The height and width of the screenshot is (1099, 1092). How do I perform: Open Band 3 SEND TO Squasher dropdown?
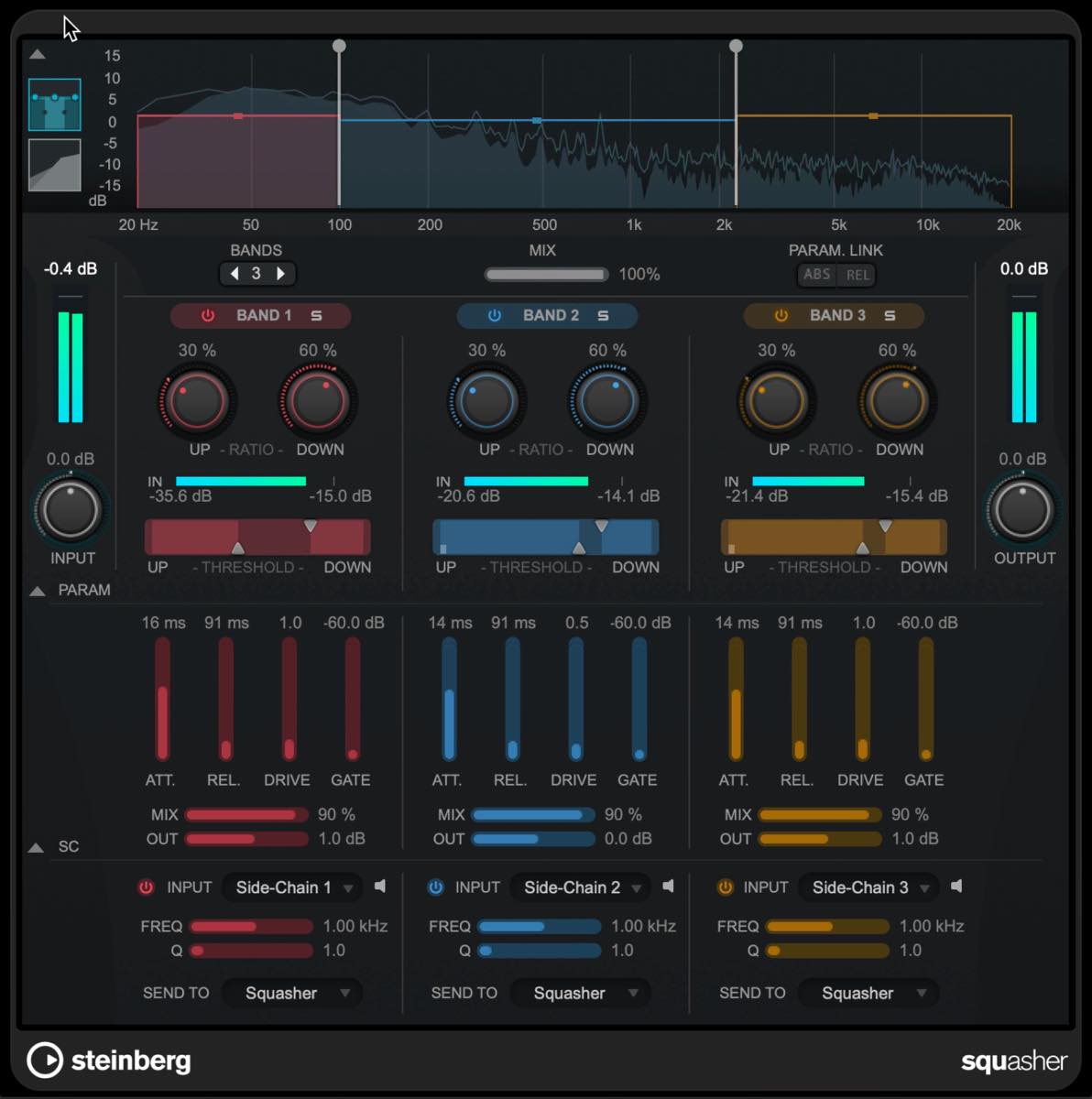coord(868,994)
